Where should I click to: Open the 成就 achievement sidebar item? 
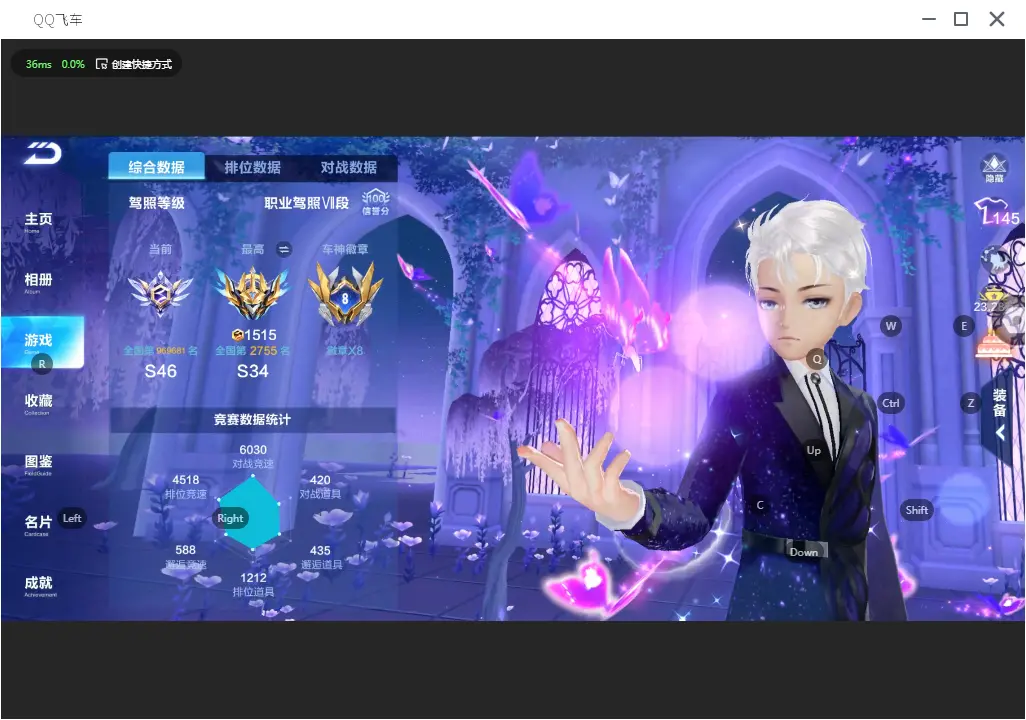pyautogui.click(x=39, y=585)
